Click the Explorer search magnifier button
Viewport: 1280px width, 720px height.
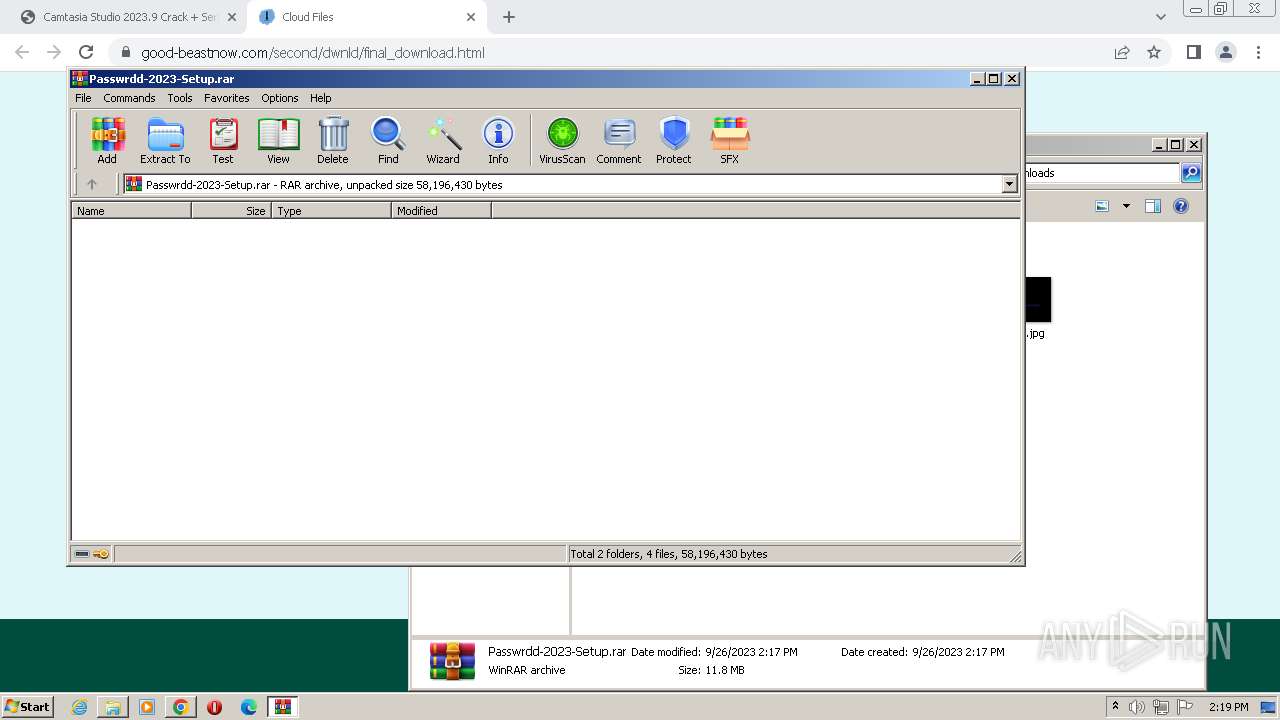1191,173
